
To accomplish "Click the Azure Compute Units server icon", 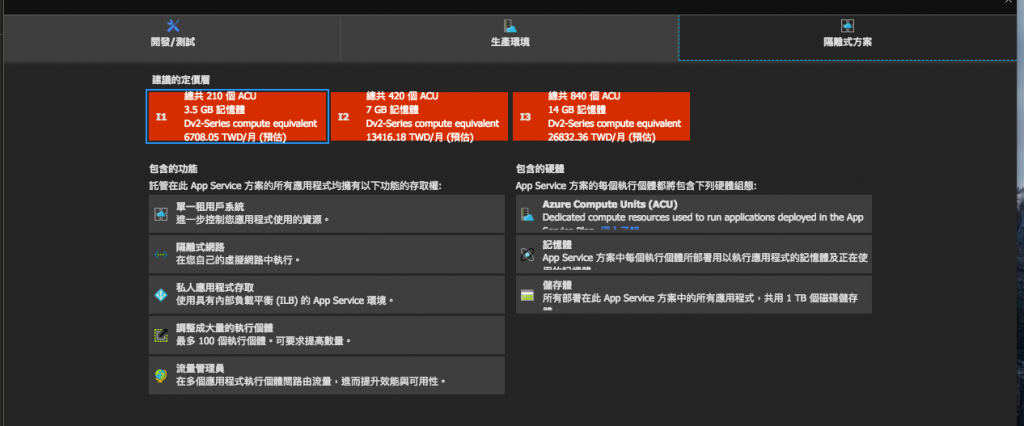I will [527, 214].
